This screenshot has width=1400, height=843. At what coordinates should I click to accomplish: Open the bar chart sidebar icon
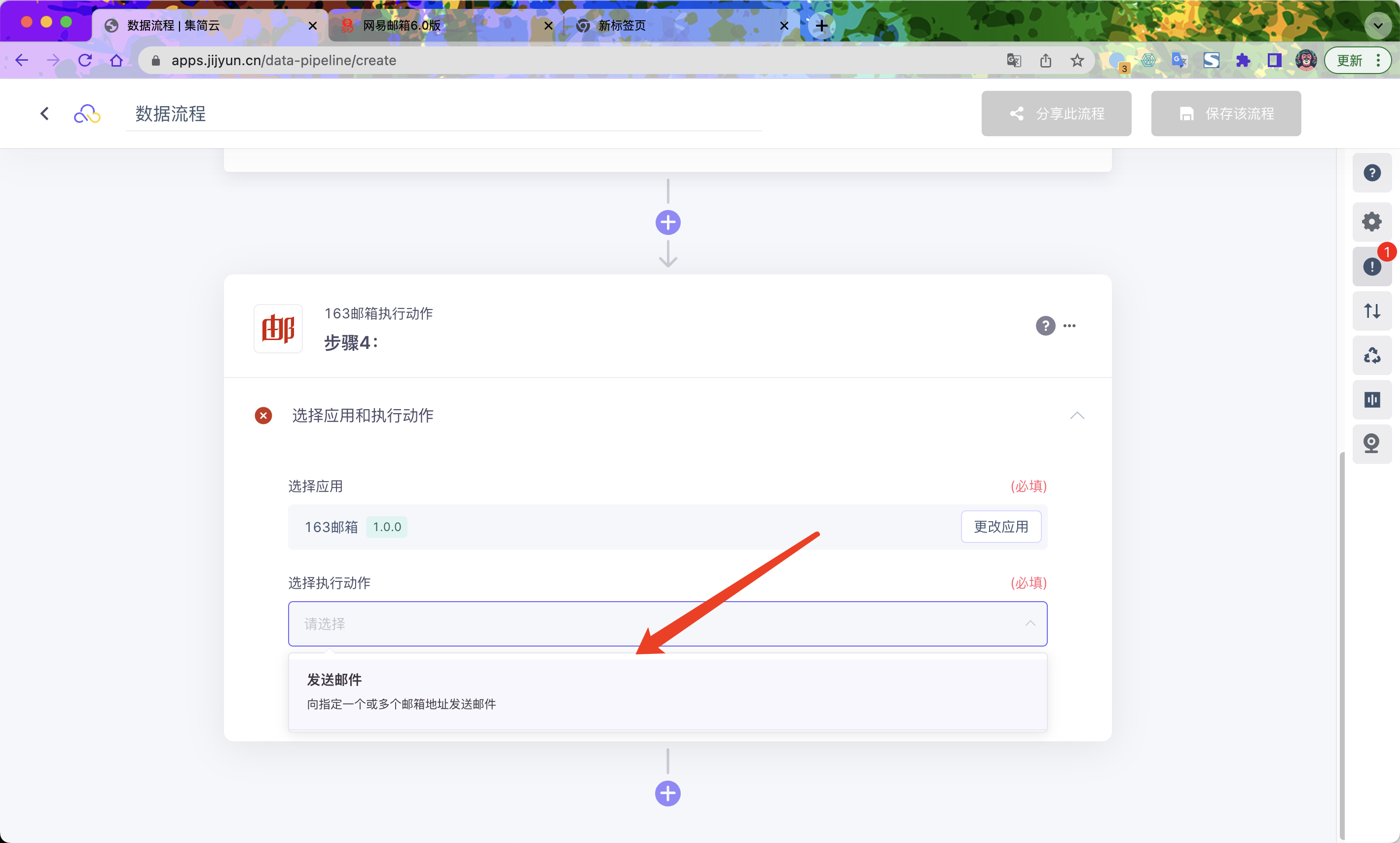(1371, 400)
